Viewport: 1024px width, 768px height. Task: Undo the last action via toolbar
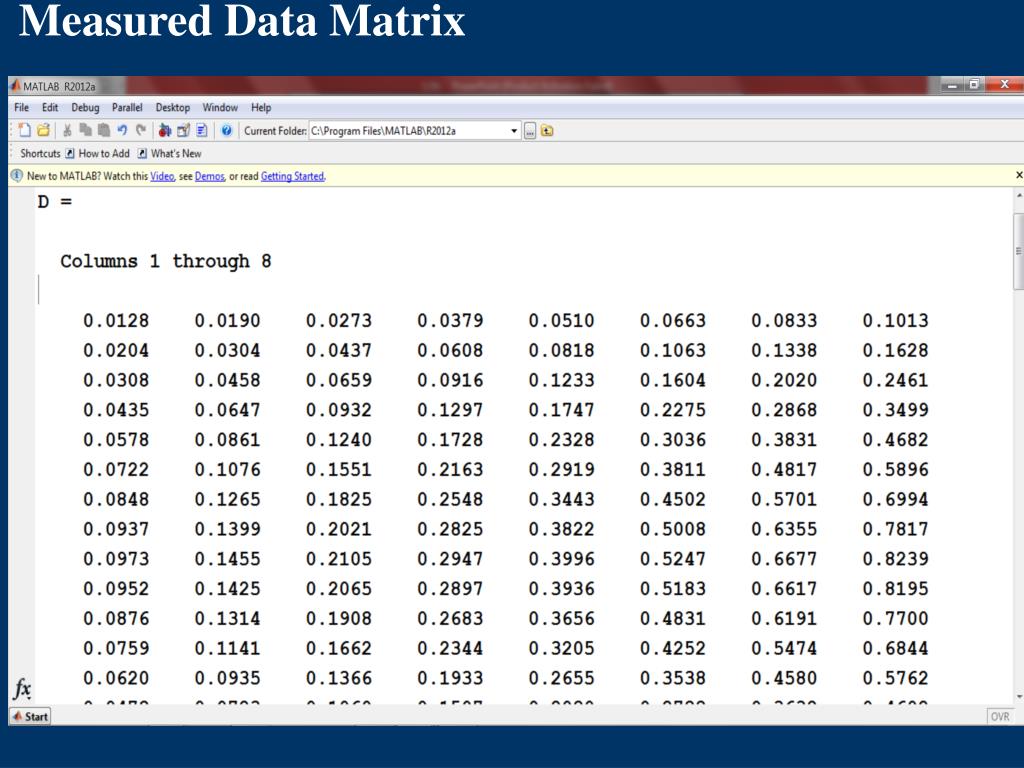[x=122, y=131]
